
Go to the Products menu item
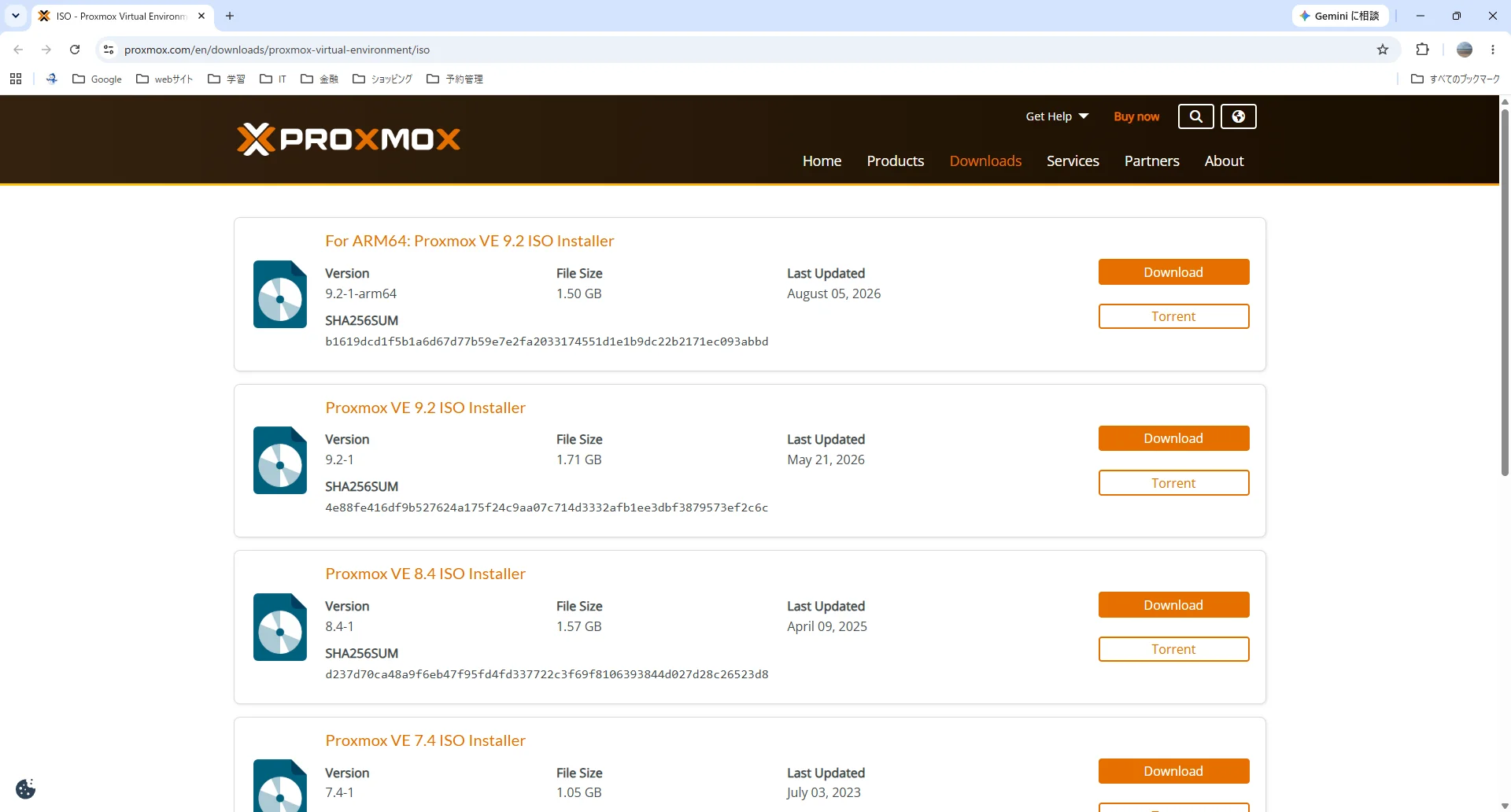coord(896,161)
